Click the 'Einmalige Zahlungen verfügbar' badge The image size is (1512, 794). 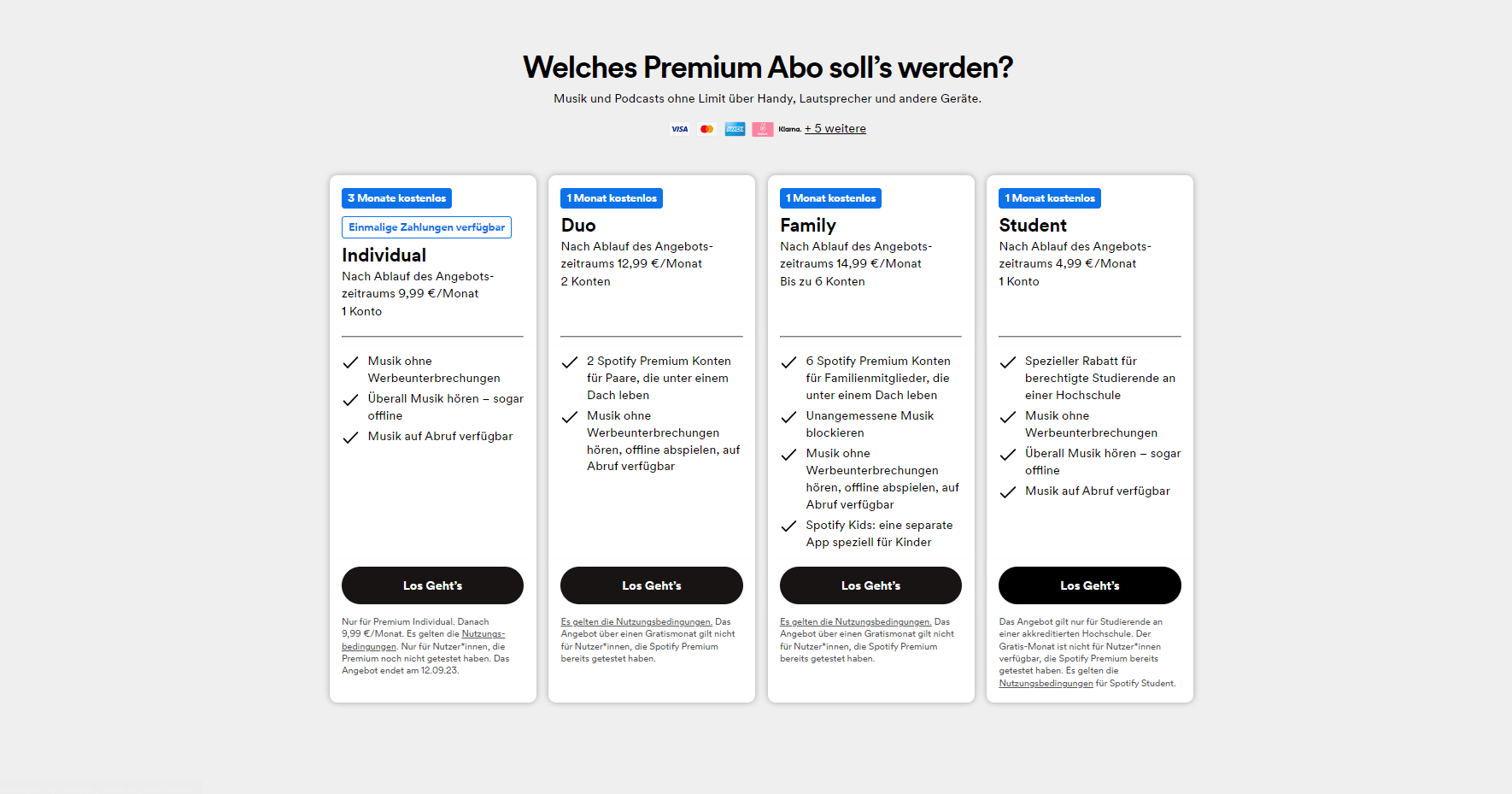[426, 227]
